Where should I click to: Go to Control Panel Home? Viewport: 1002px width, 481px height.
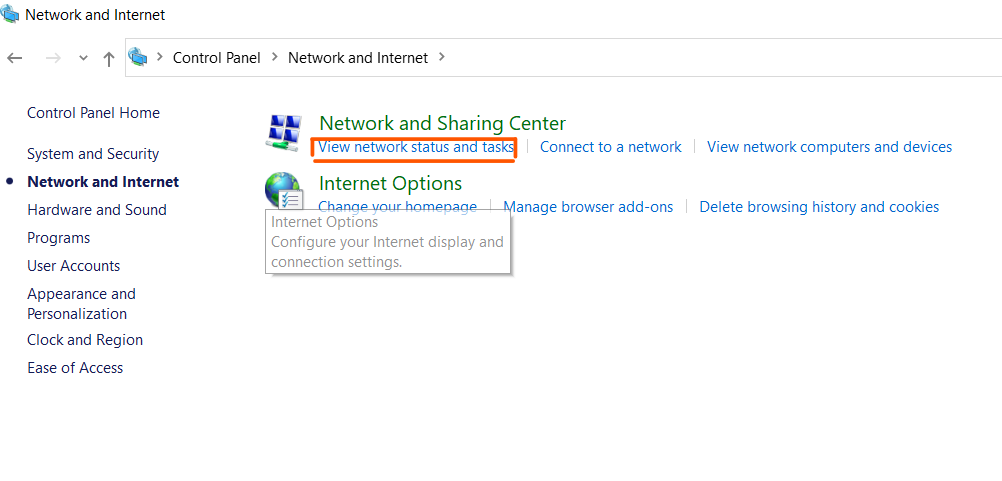[x=93, y=113]
